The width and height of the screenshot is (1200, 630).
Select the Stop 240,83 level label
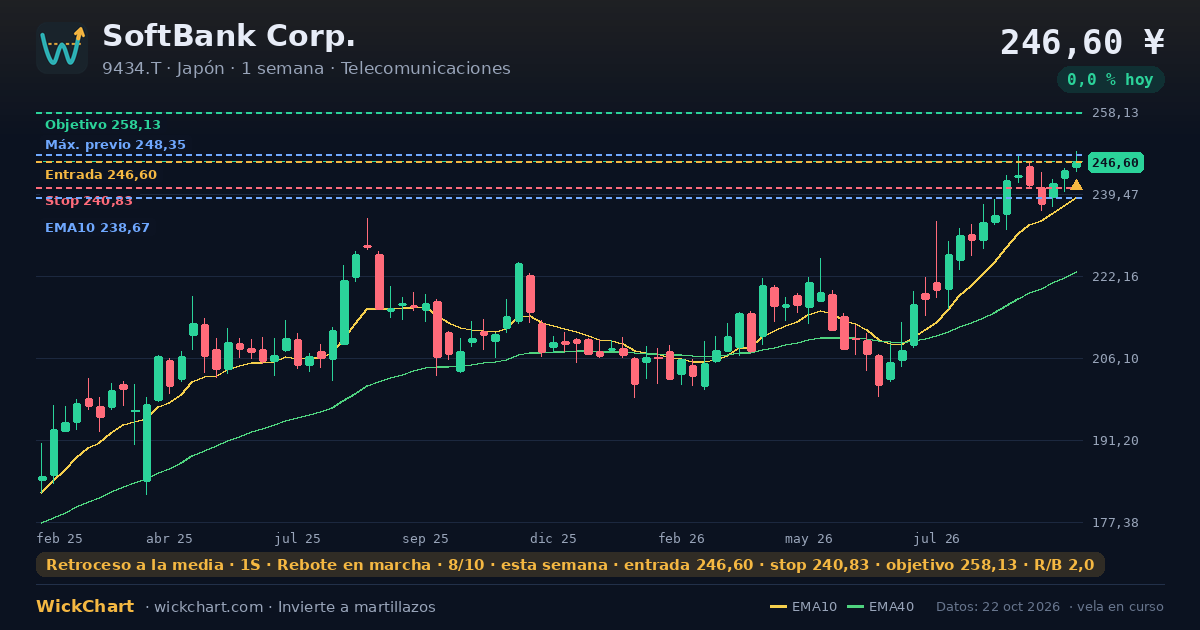89,201
